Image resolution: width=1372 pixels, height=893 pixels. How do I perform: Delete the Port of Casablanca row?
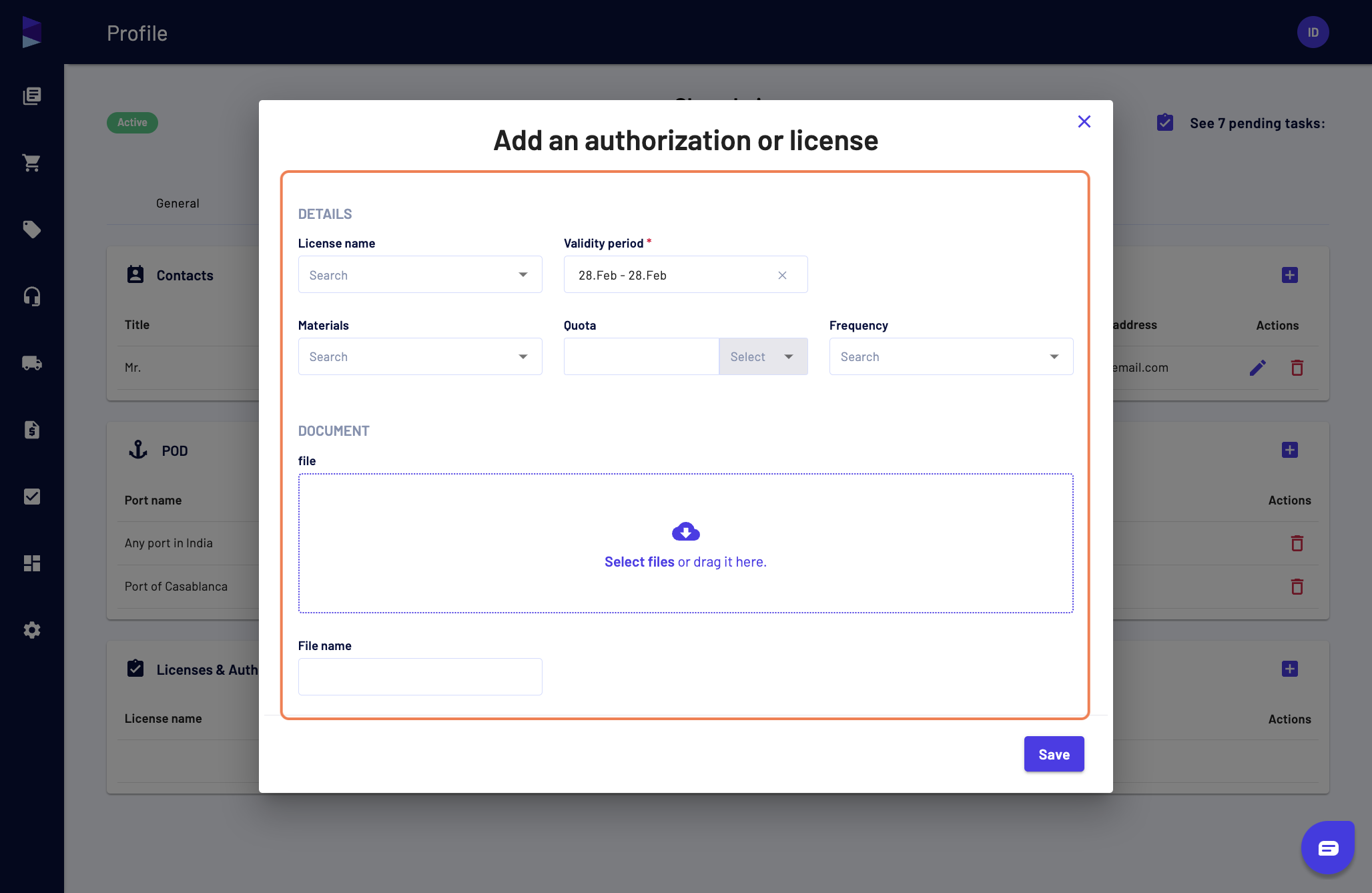pos(1297,587)
